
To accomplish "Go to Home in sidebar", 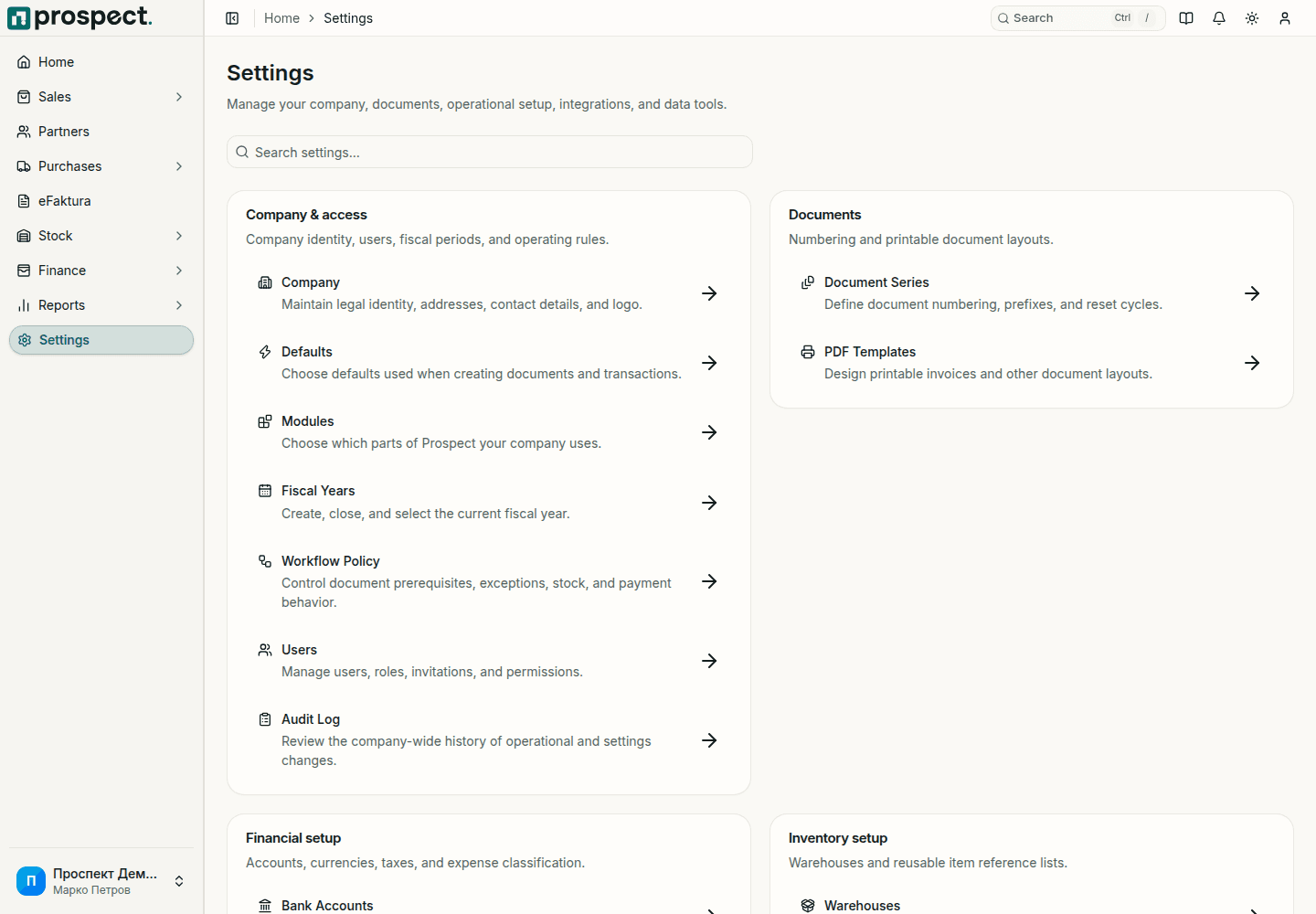I will [x=101, y=62].
